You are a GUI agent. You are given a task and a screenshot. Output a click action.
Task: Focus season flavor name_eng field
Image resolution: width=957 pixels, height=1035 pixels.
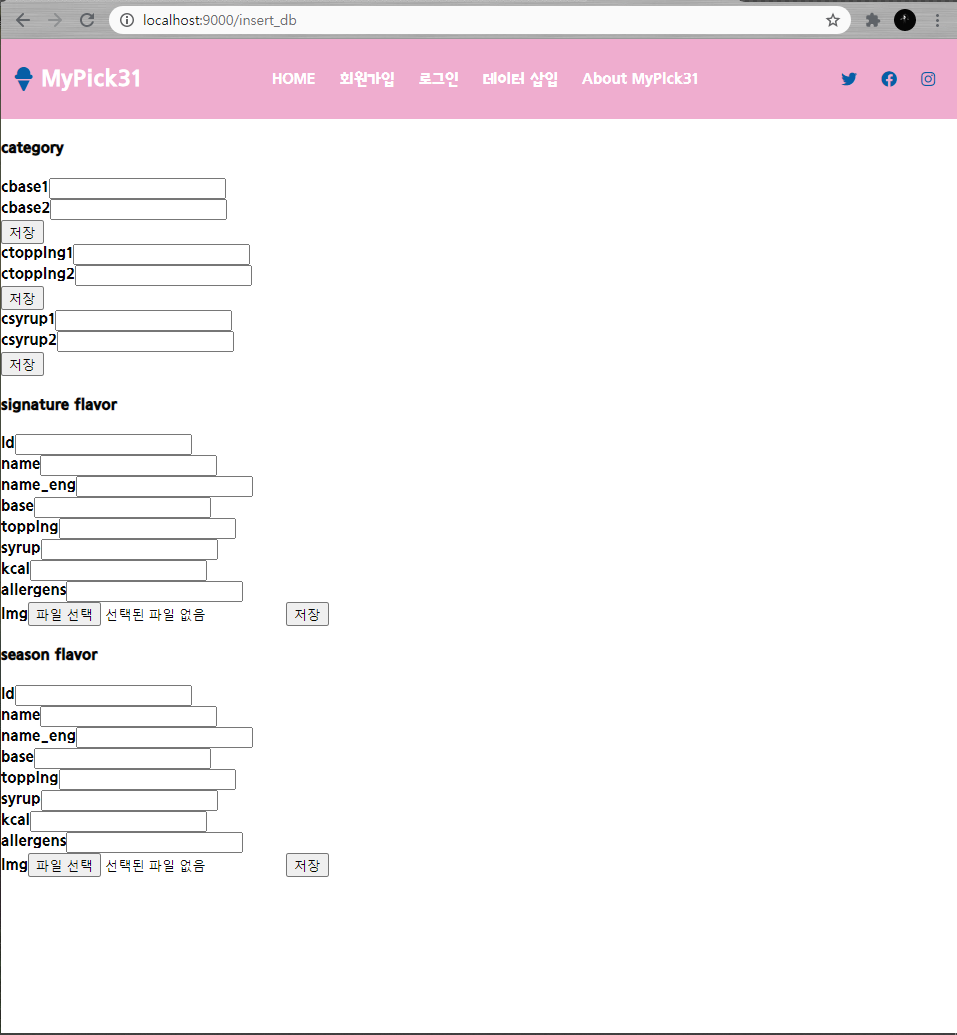pos(165,737)
